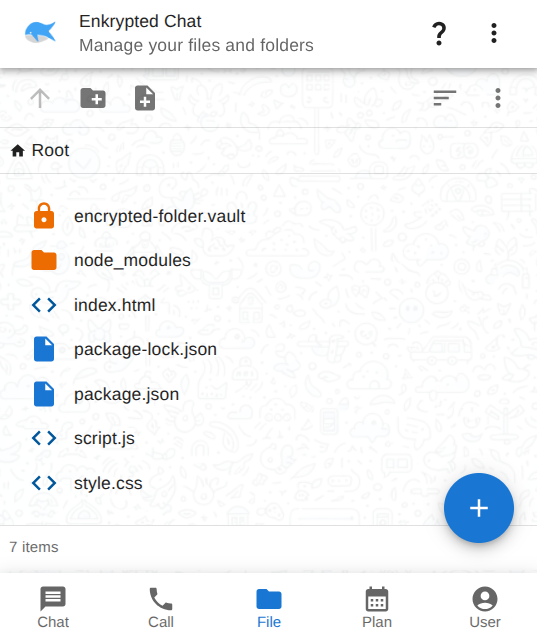The height and width of the screenshot is (643, 537).
Task: Click the document icon beside package-lock.json
Action: (44, 349)
